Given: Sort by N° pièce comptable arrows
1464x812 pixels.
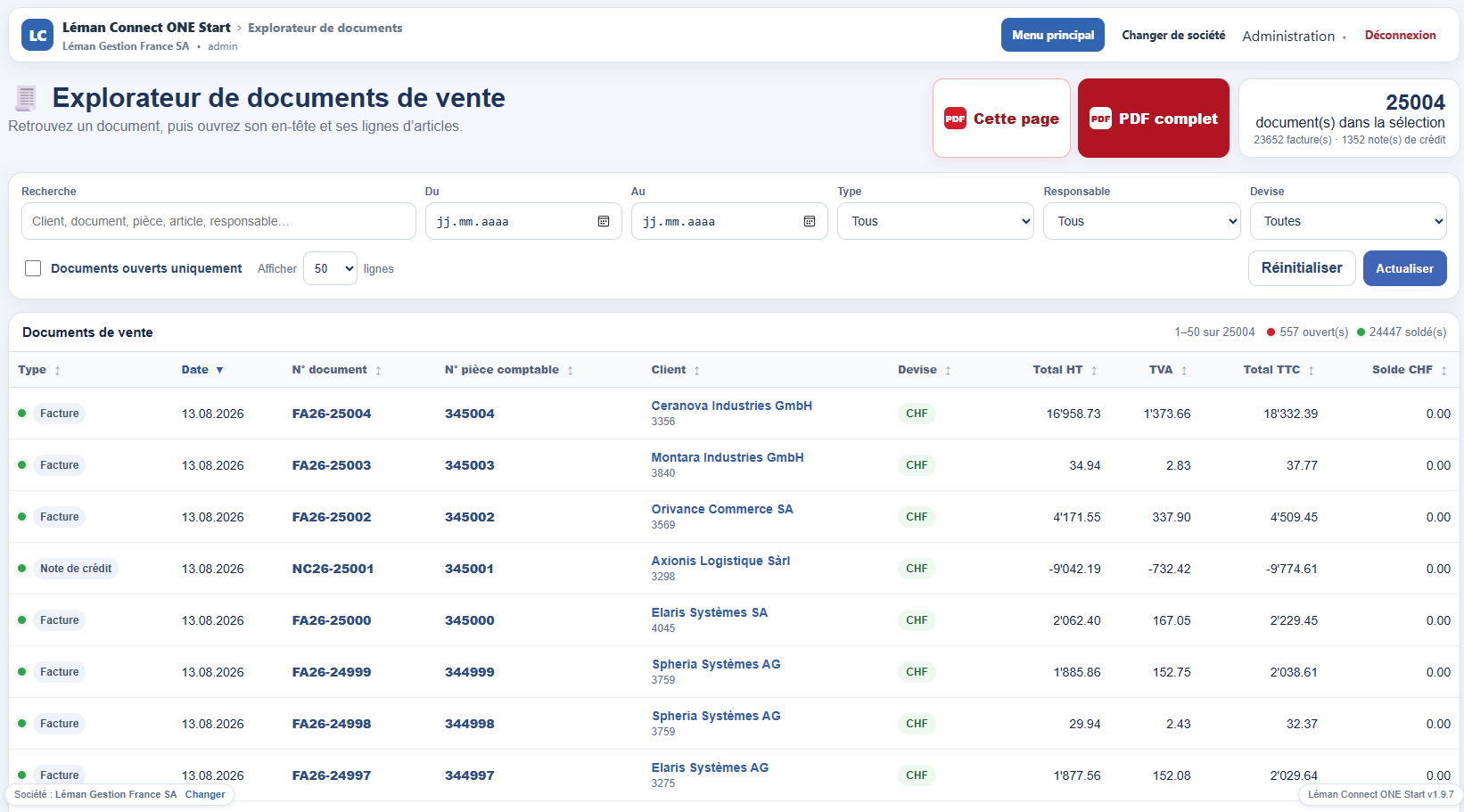Looking at the screenshot, I should coord(571,371).
